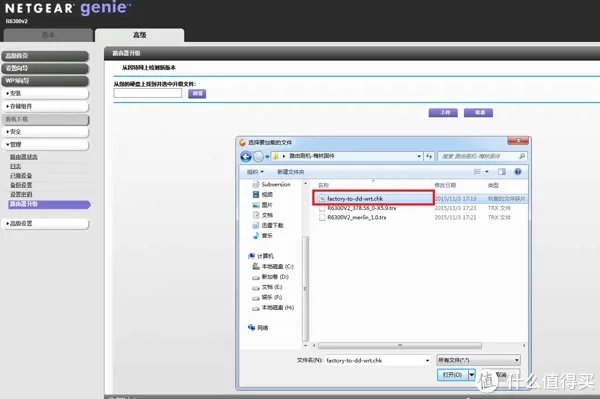Select 计算机 in navigation pane
Viewport: 600px width, 399px height.
point(261,256)
